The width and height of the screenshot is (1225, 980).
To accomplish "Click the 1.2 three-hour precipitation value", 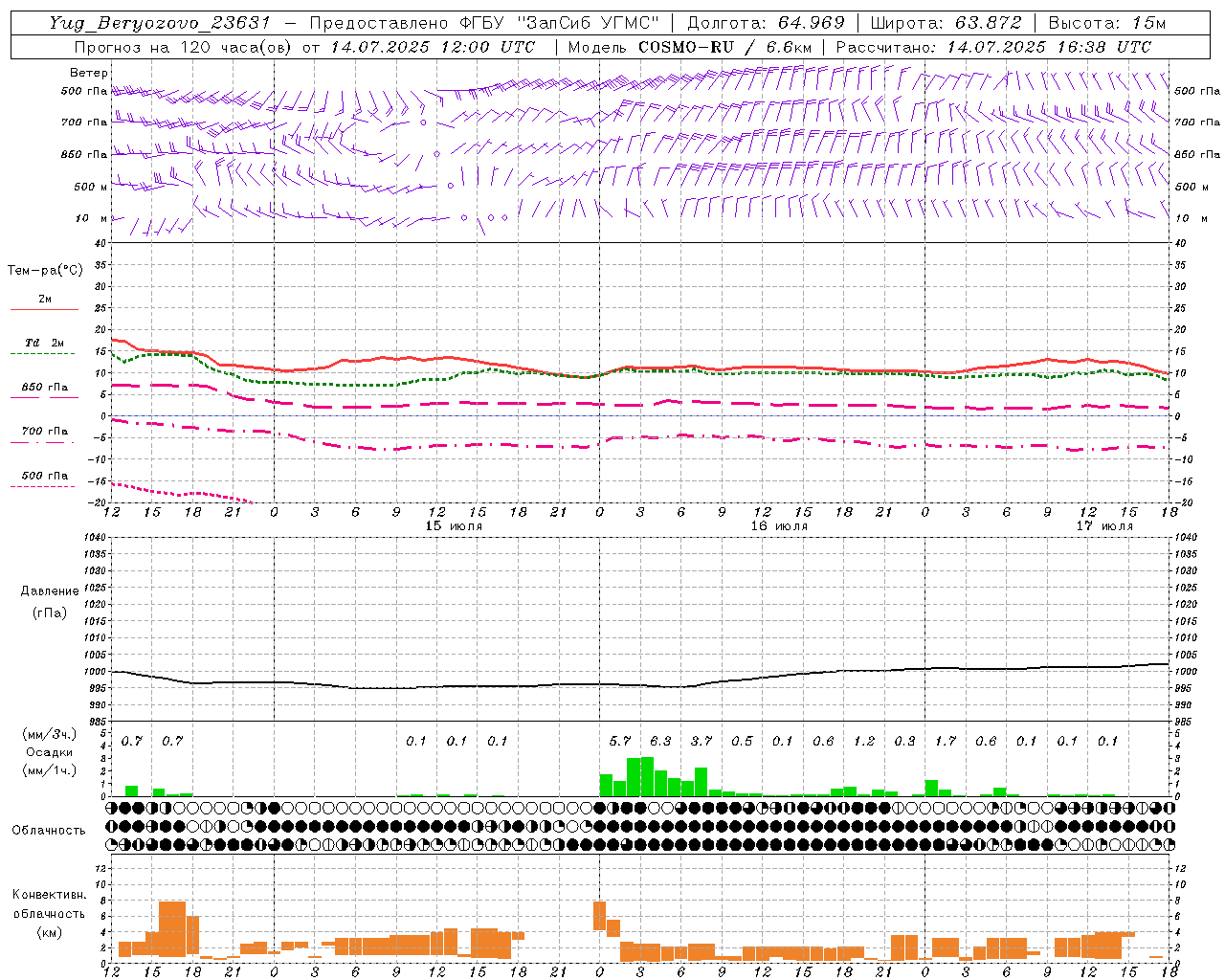I will (x=864, y=741).
